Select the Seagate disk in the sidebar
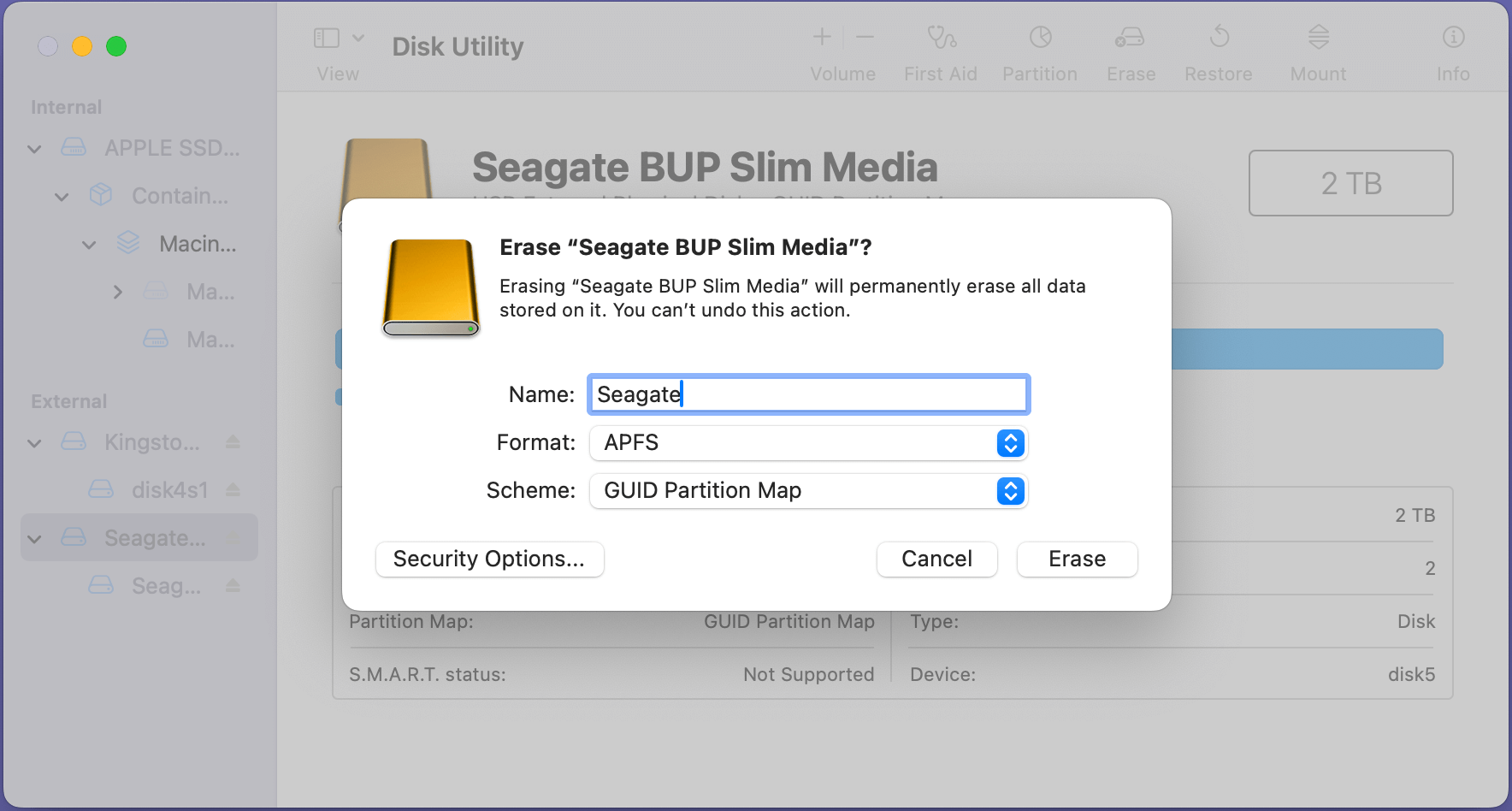This screenshot has height=811, width=1512. tap(139, 537)
